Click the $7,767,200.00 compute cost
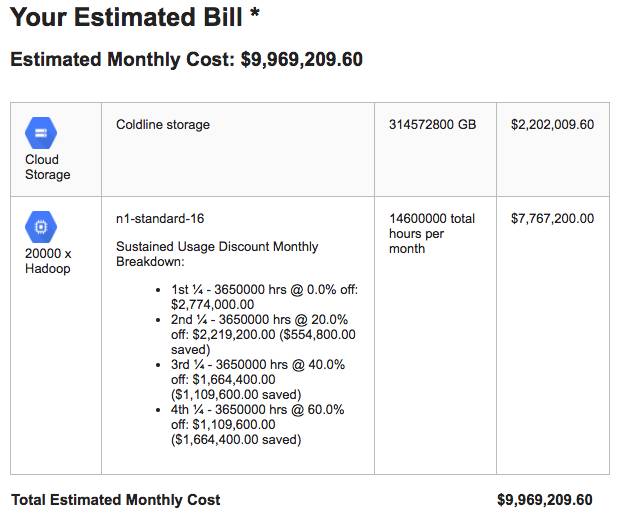The width and height of the screenshot is (619, 517). tap(552, 218)
